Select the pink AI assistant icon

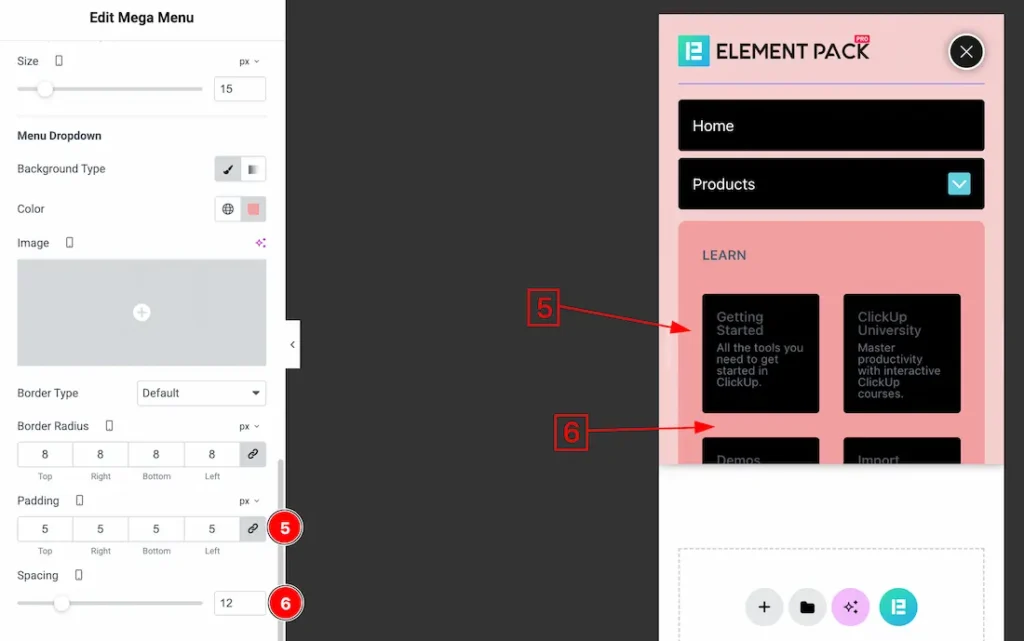(850, 607)
